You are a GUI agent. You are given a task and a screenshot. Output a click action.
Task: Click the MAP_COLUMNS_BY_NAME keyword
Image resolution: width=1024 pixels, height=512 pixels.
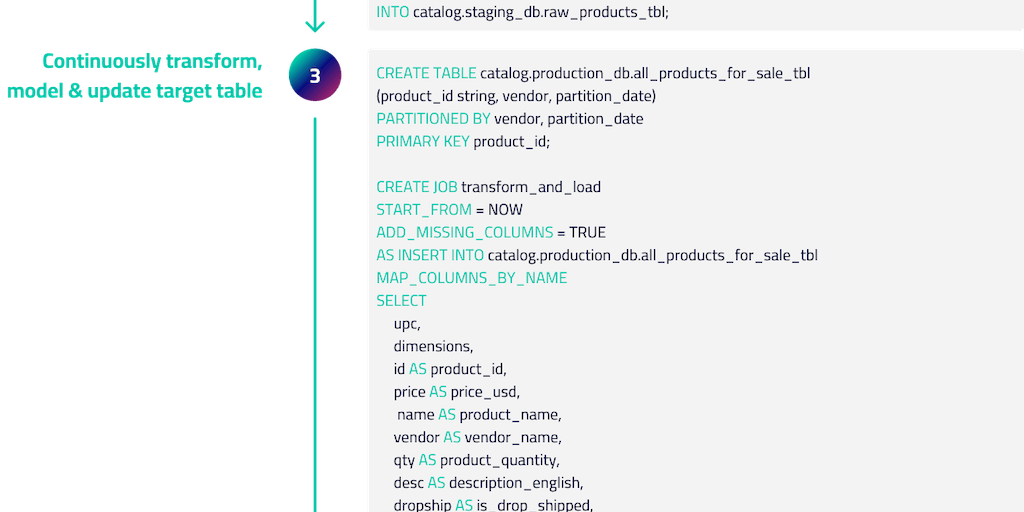tap(471, 278)
